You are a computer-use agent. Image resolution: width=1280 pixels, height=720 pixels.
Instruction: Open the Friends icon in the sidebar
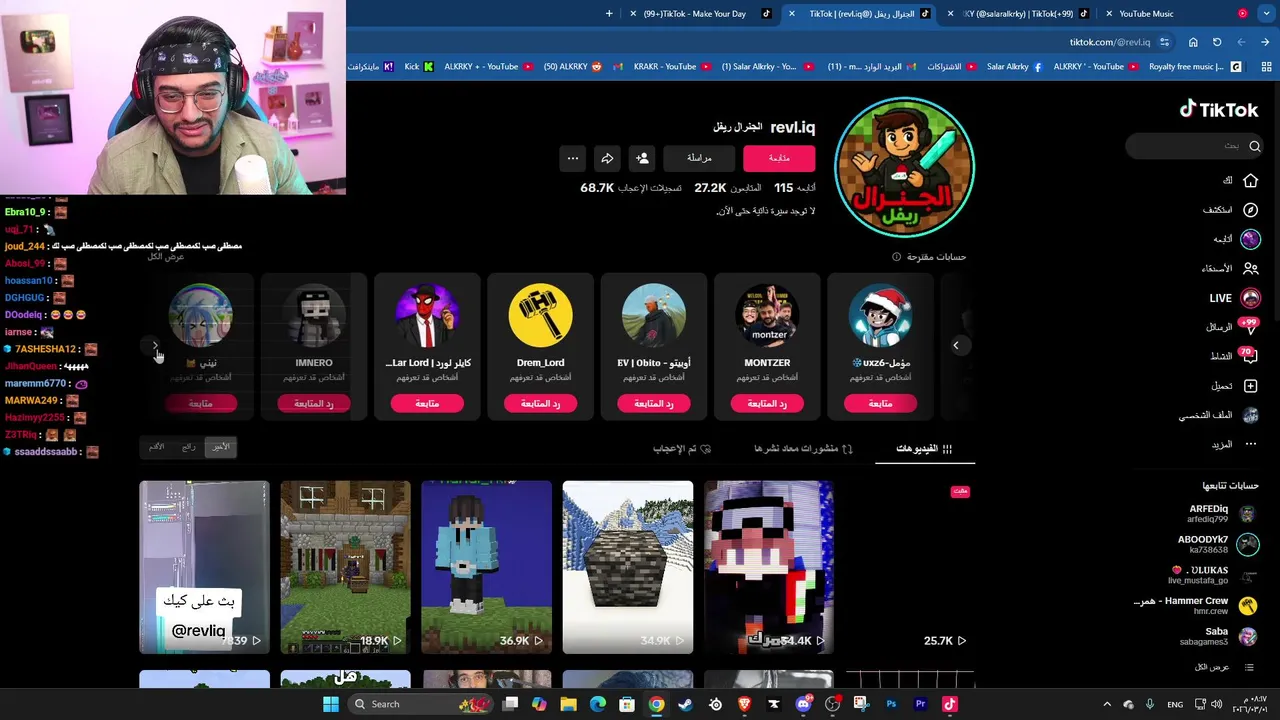pyautogui.click(x=1250, y=268)
